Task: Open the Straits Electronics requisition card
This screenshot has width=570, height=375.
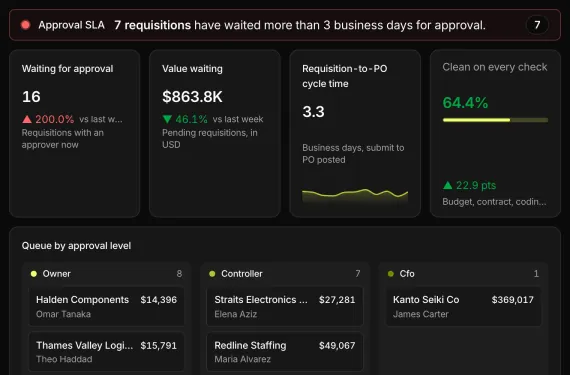Action: (285, 307)
